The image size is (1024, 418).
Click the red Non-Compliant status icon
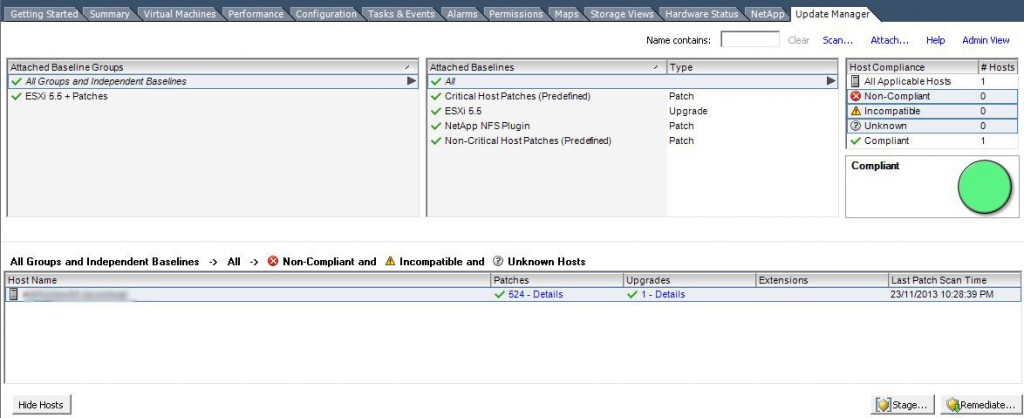pos(855,96)
